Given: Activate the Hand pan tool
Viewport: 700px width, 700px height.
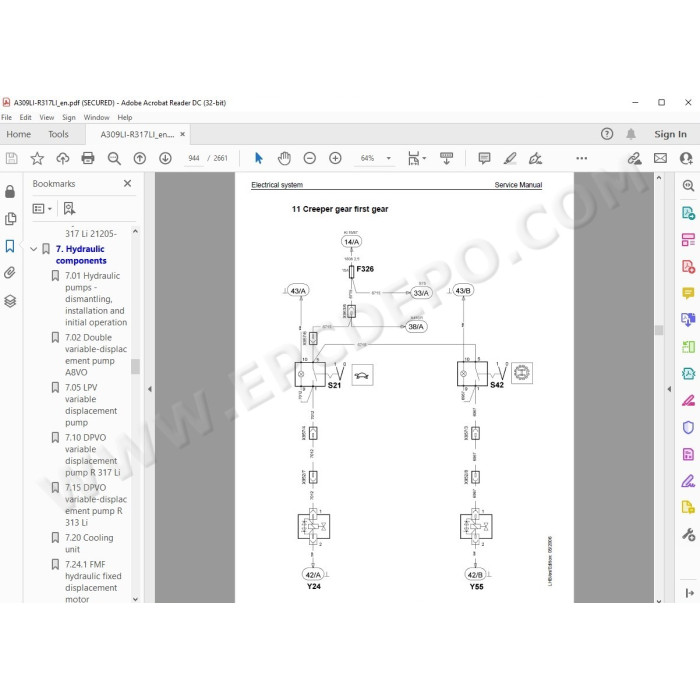Looking at the screenshot, I should coord(284,158).
